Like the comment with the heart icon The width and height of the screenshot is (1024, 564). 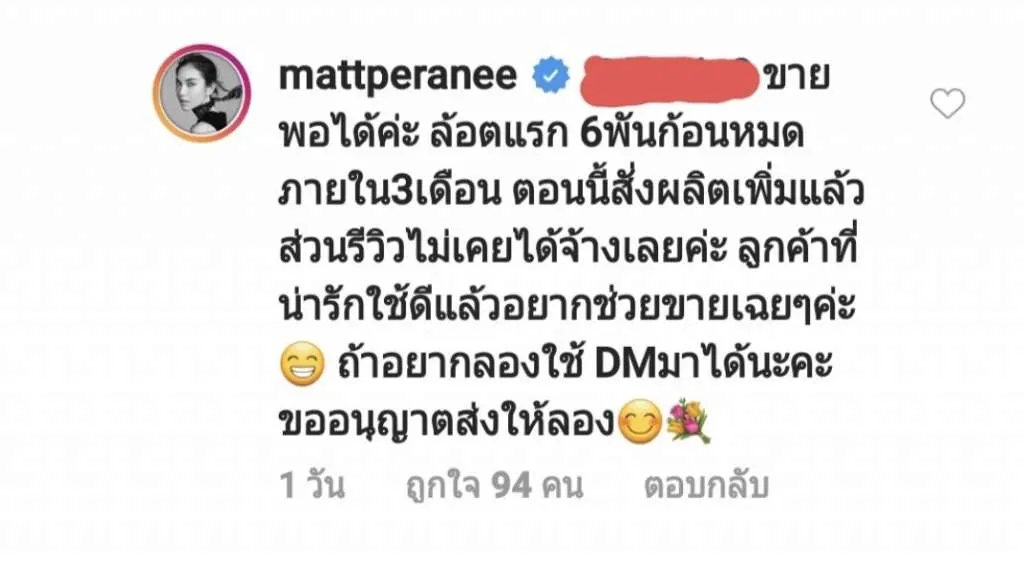[947, 103]
